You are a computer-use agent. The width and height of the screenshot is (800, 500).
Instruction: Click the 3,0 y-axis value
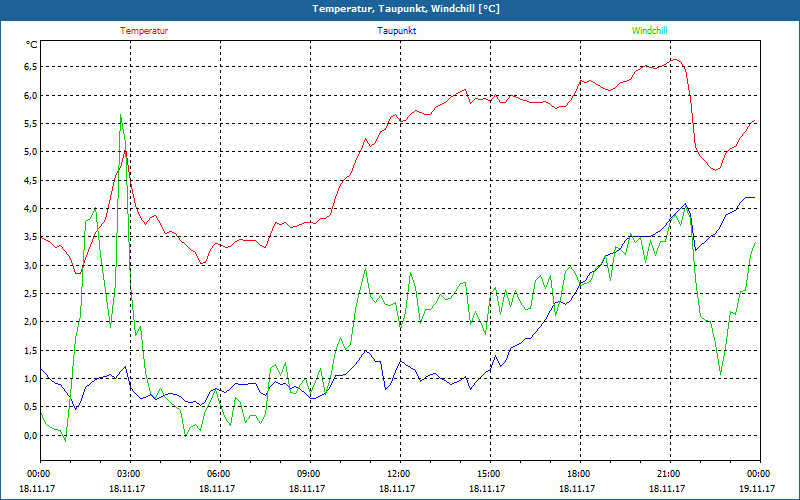coord(30,265)
